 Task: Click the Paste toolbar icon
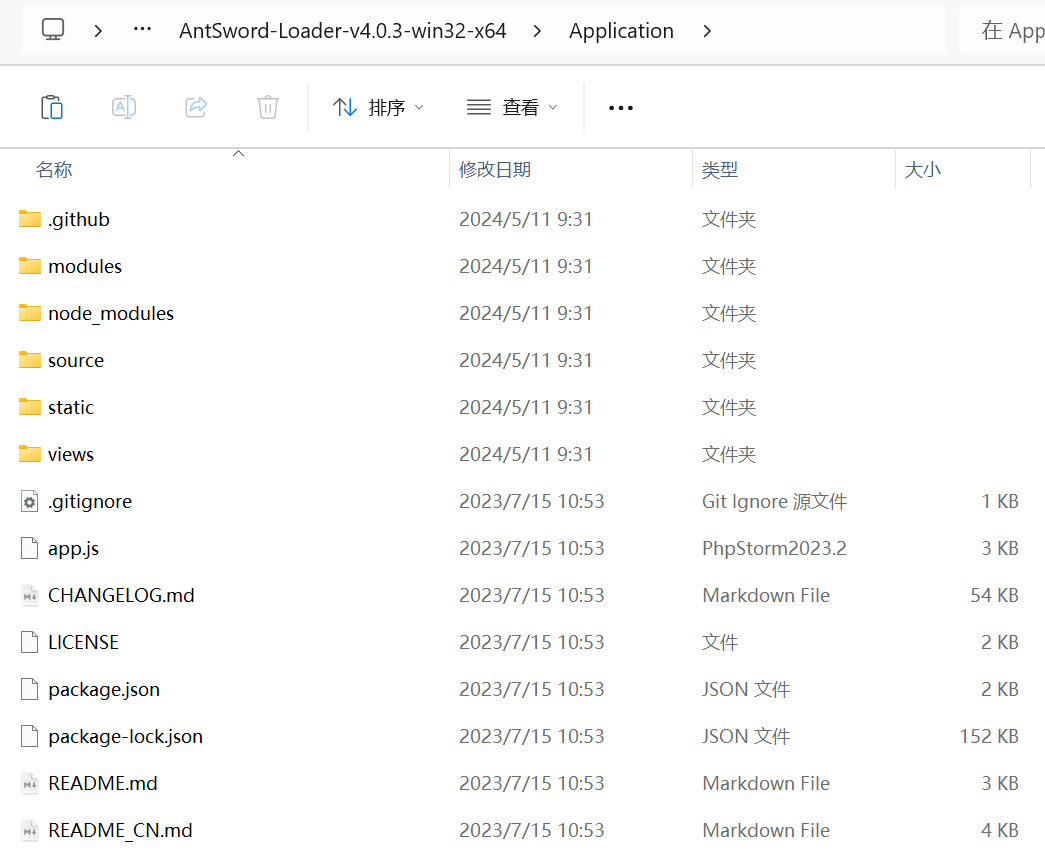coord(52,107)
